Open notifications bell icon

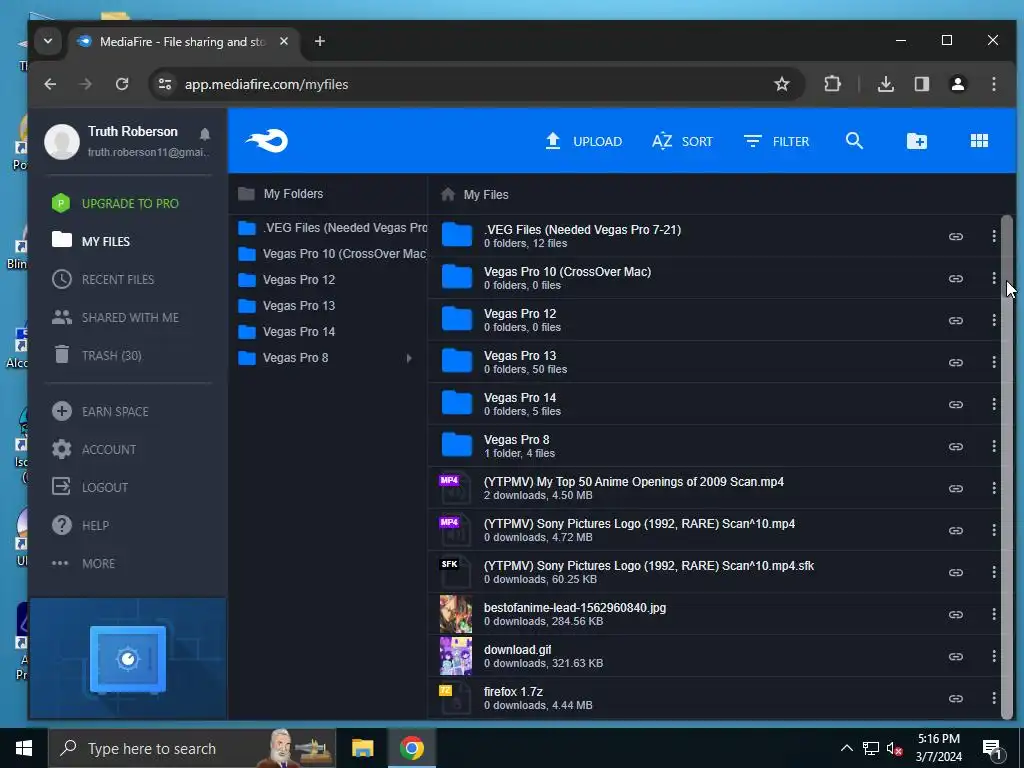[204, 134]
